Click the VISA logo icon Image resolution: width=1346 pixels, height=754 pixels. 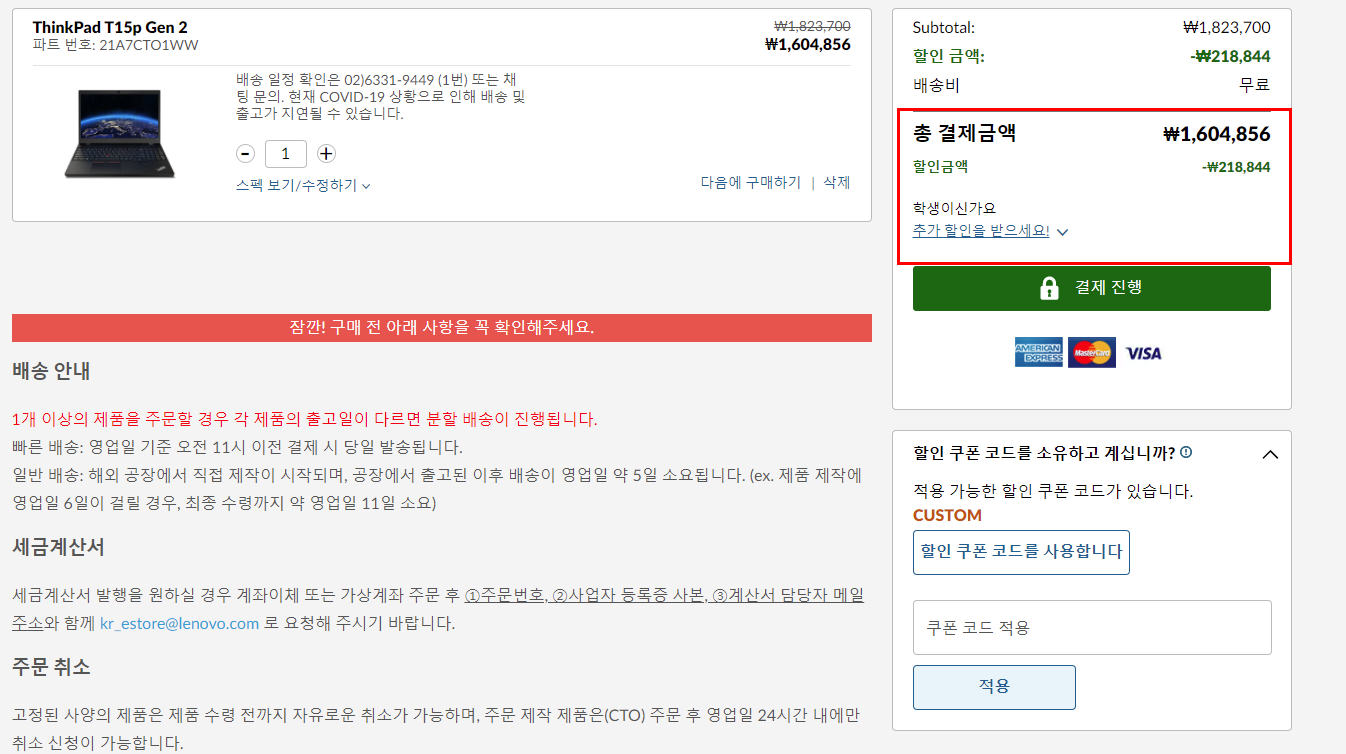click(x=1143, y=353)
